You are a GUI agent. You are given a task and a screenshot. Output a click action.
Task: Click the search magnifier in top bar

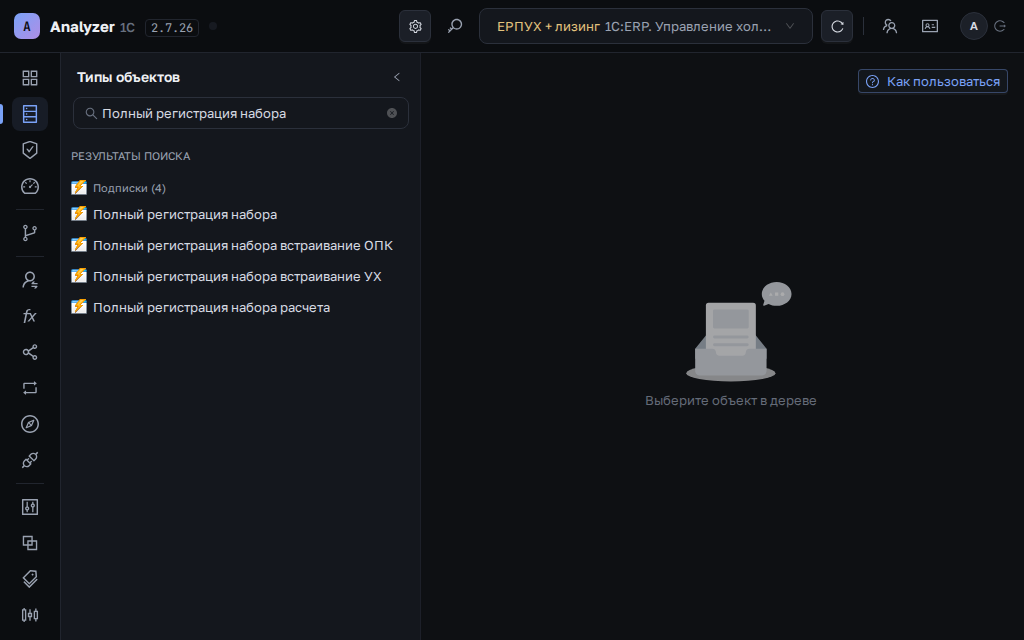pyautogui.click(x=455, y=26)
